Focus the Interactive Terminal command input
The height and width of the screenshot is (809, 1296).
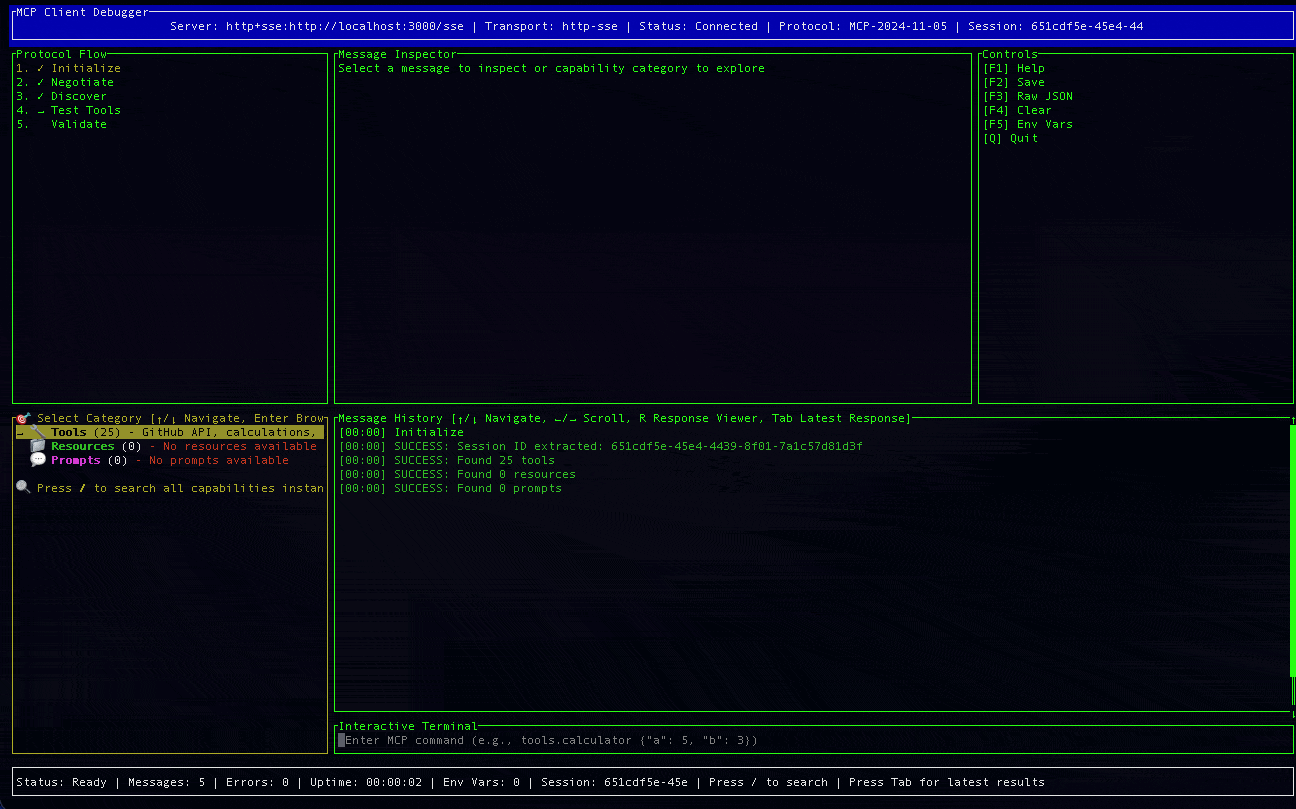pyautogui.click(x=812, y=740)
